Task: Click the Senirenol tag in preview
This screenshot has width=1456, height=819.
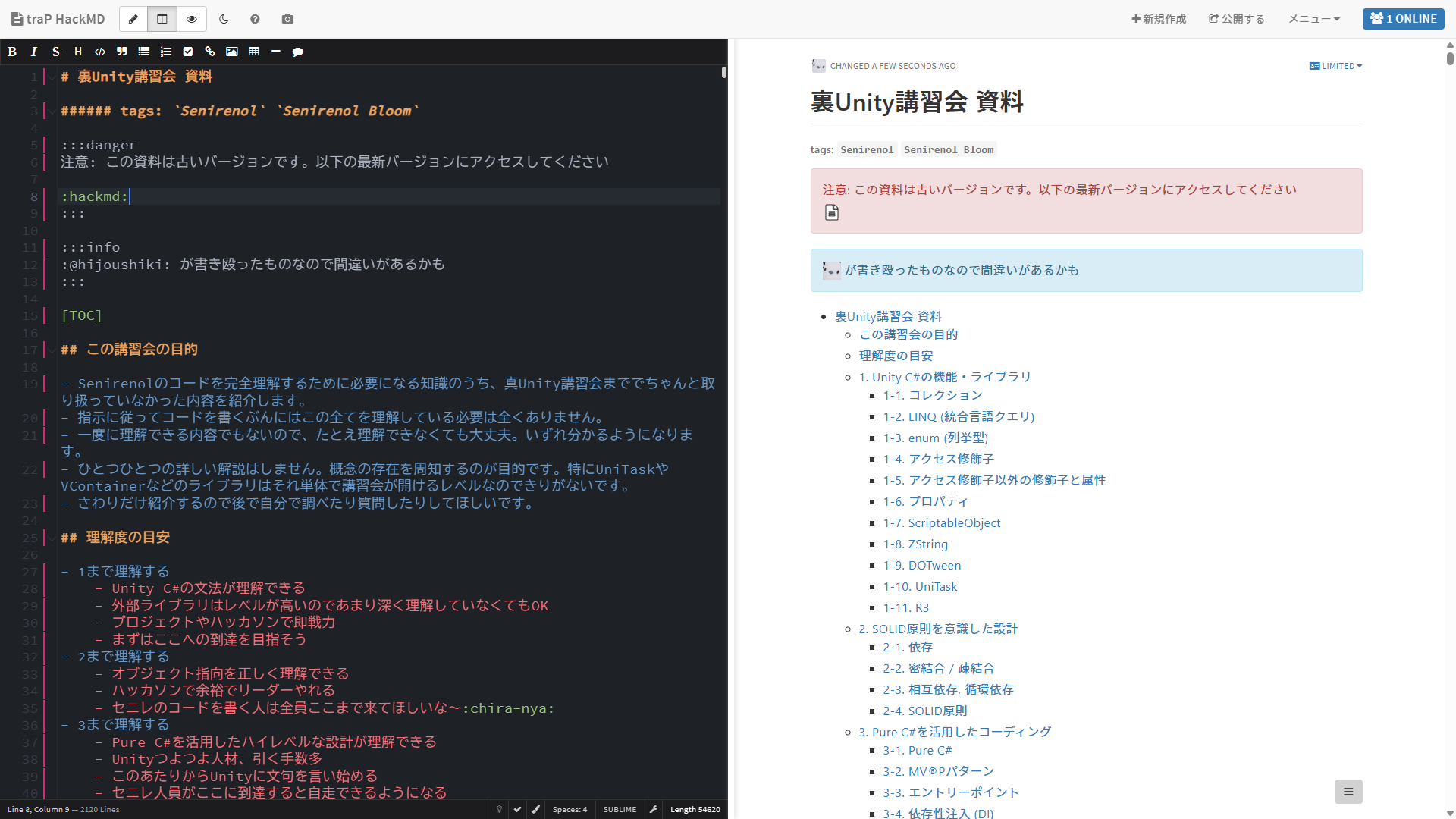Action: point(867,149)
